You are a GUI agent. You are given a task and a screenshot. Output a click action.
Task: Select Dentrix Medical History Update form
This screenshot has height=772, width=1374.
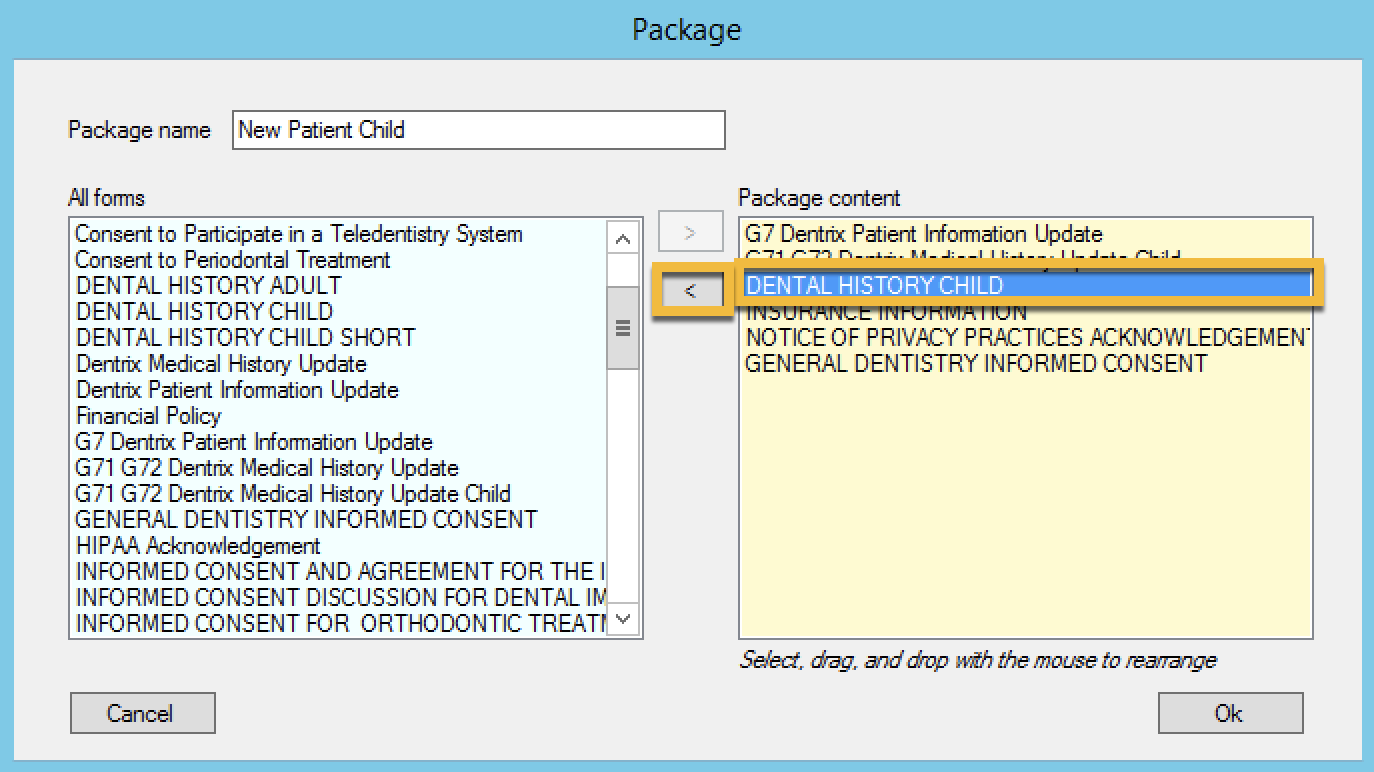point(221,364)
